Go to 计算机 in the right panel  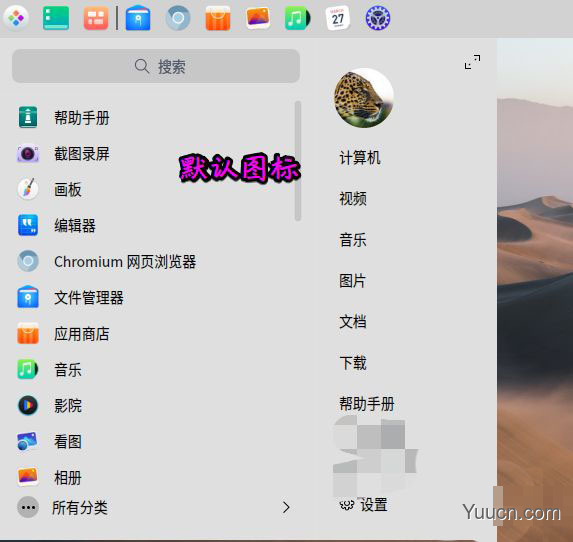[360, 158]
